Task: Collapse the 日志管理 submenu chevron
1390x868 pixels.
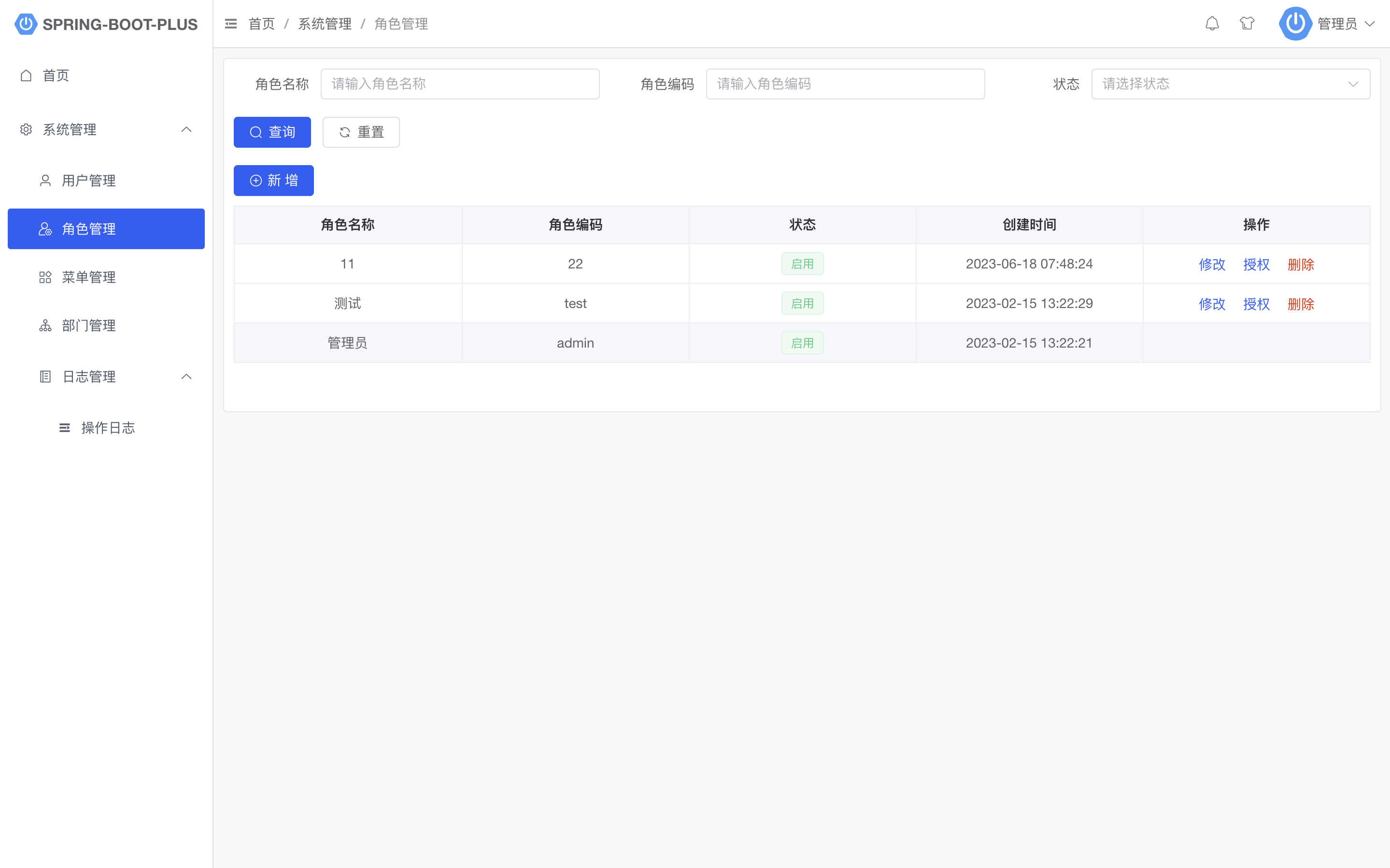Action: (x=186, y=377)
